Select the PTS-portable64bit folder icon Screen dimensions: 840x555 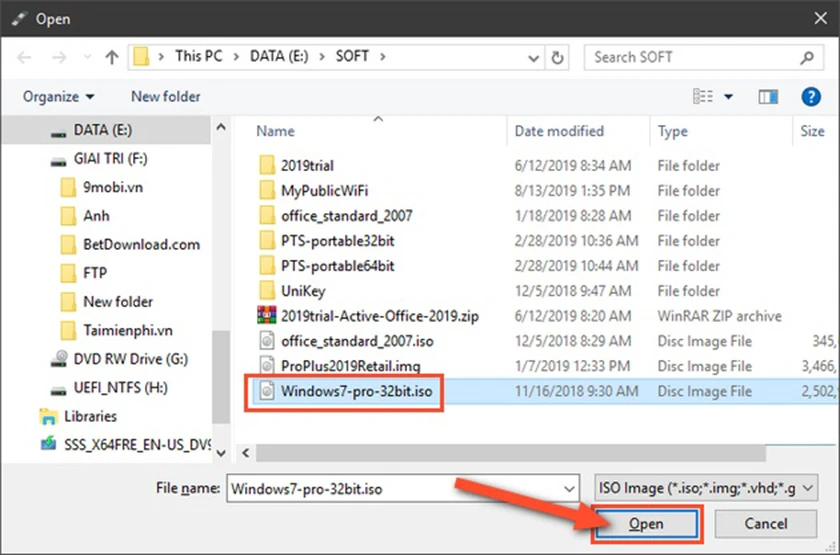[267, 266]
